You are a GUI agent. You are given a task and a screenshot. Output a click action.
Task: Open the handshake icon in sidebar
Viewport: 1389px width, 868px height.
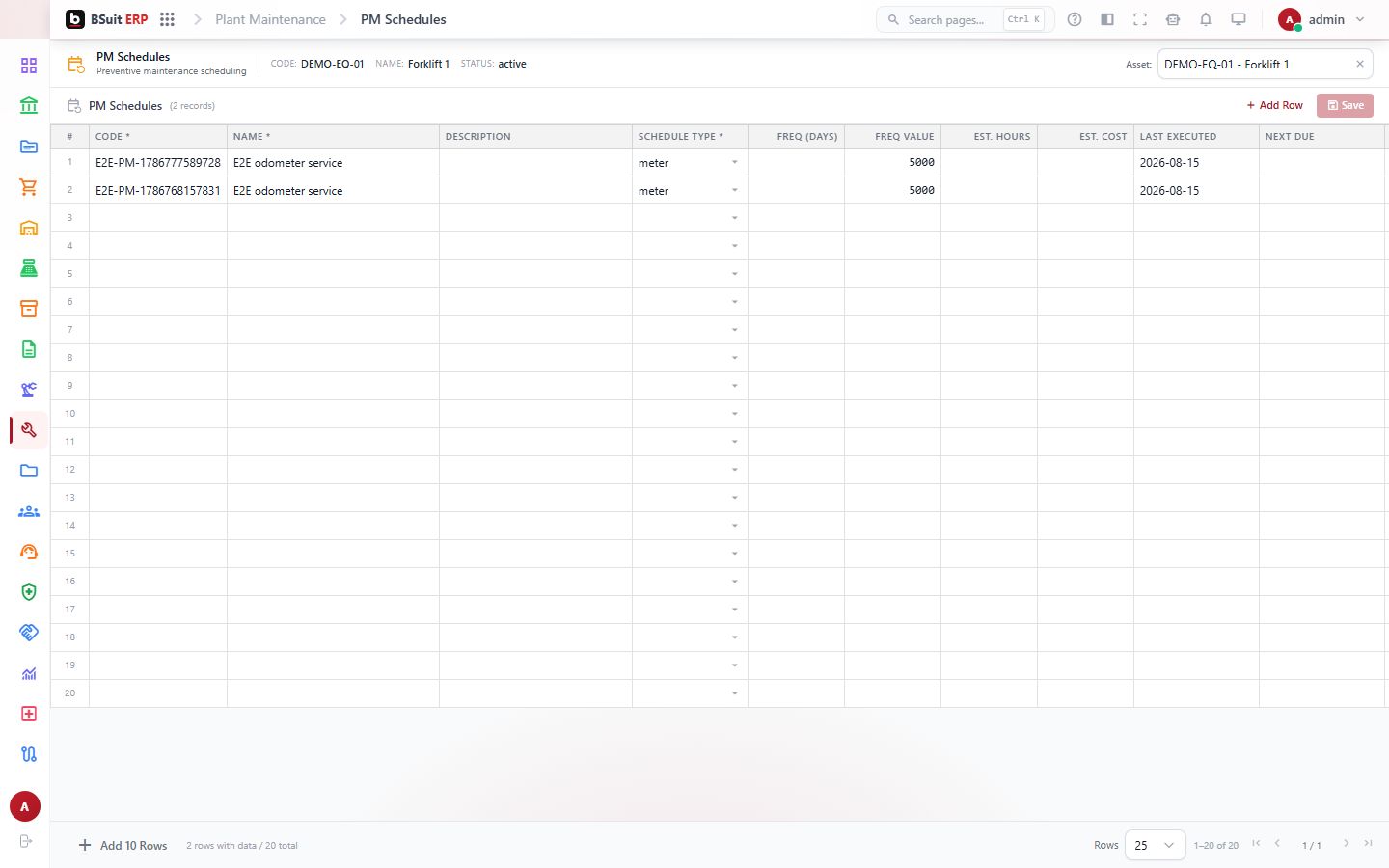tap(29, 633)
